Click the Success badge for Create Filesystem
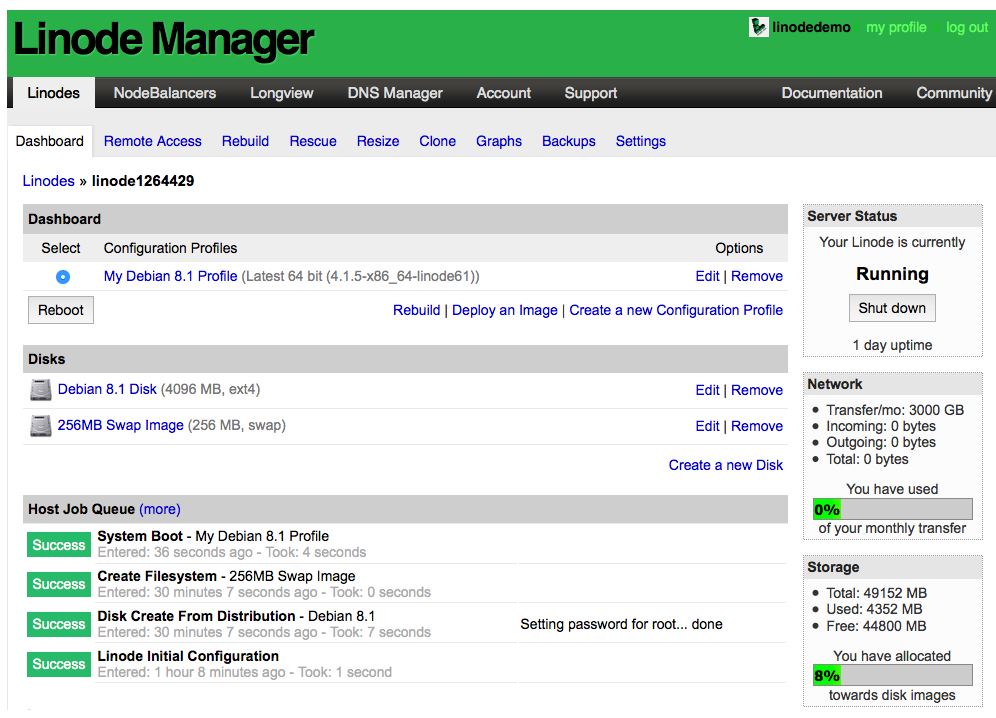Viewport: 996px width, 718px height. pos(58,584)
